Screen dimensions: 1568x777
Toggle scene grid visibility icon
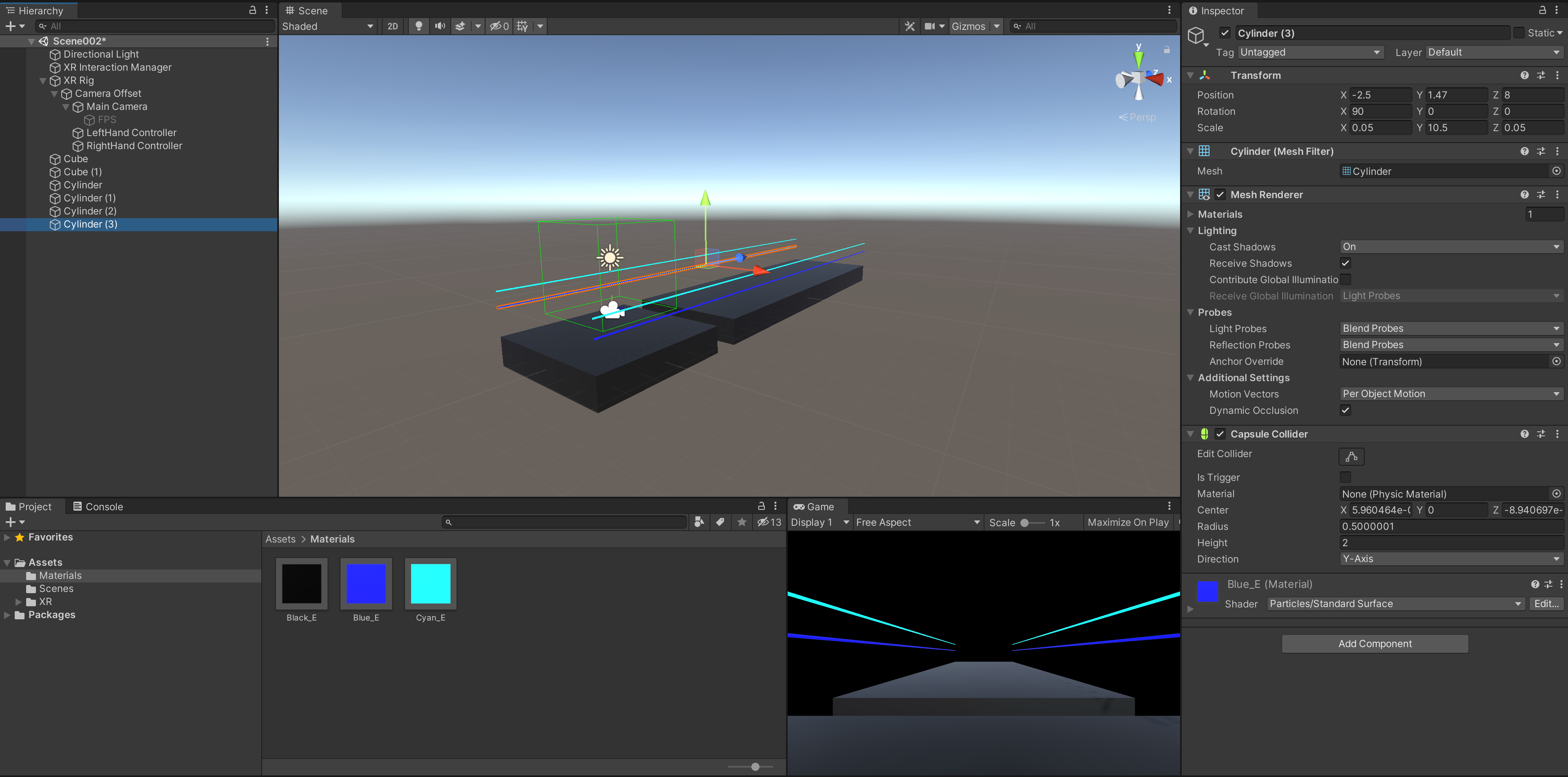(522, 26)
